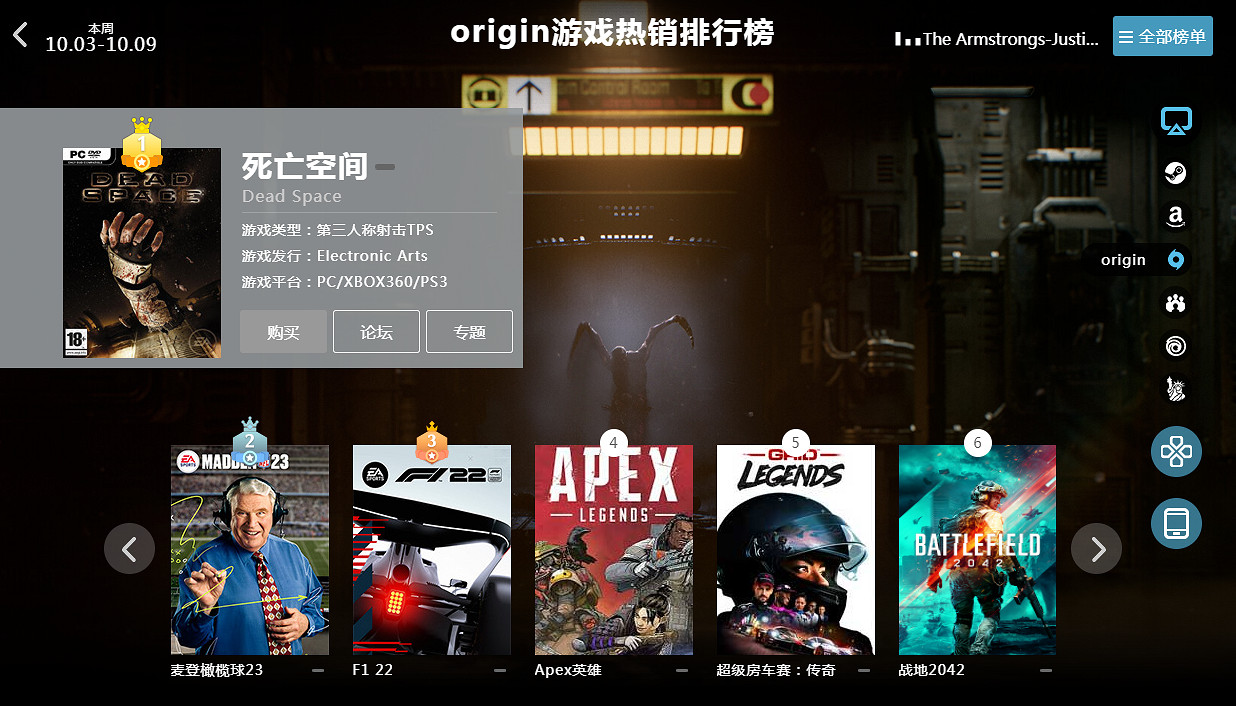Open the 全部榜单 menu

pos(1162,35)
